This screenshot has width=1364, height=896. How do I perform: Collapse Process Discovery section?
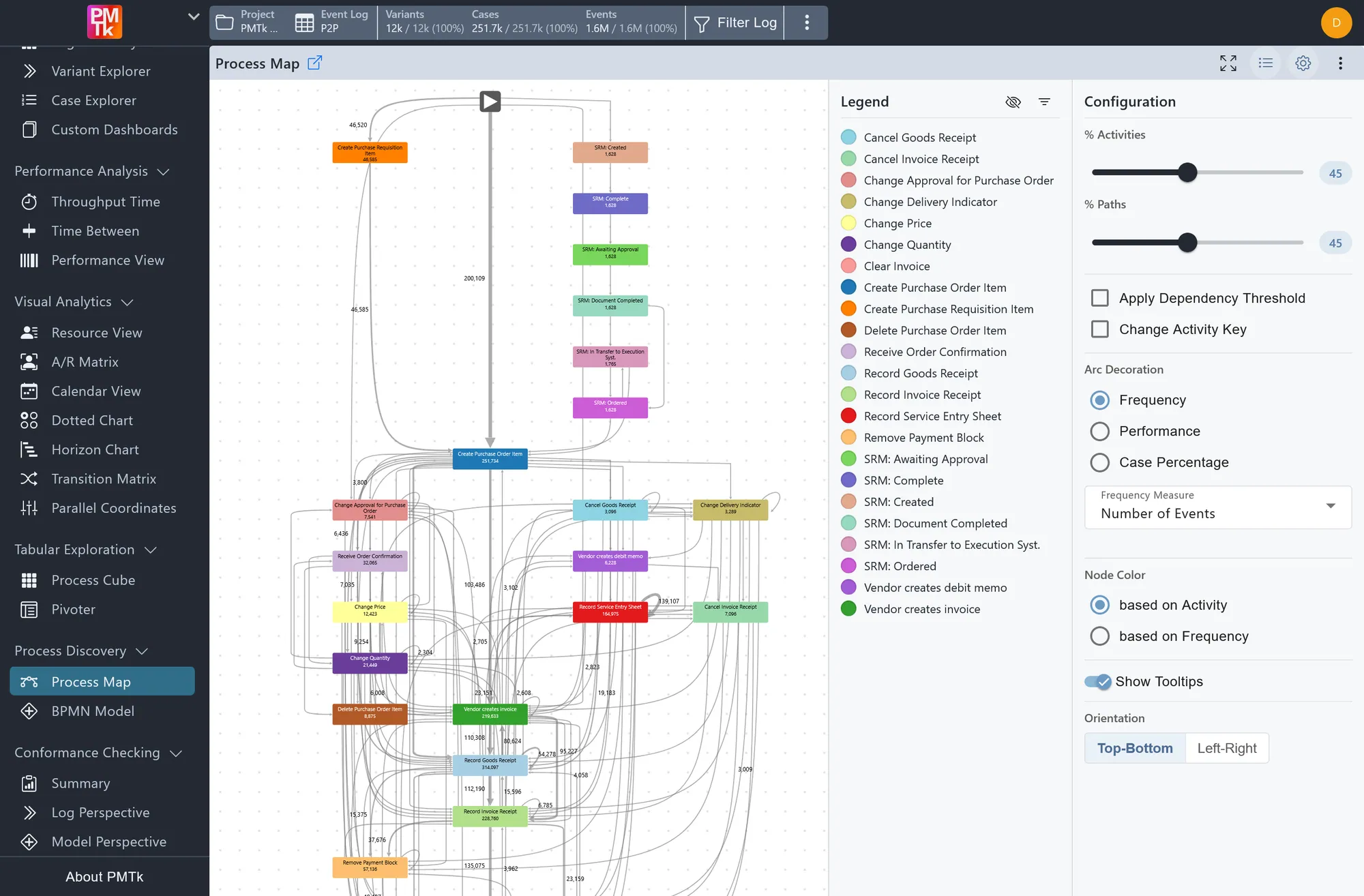(x=142, y=651)
